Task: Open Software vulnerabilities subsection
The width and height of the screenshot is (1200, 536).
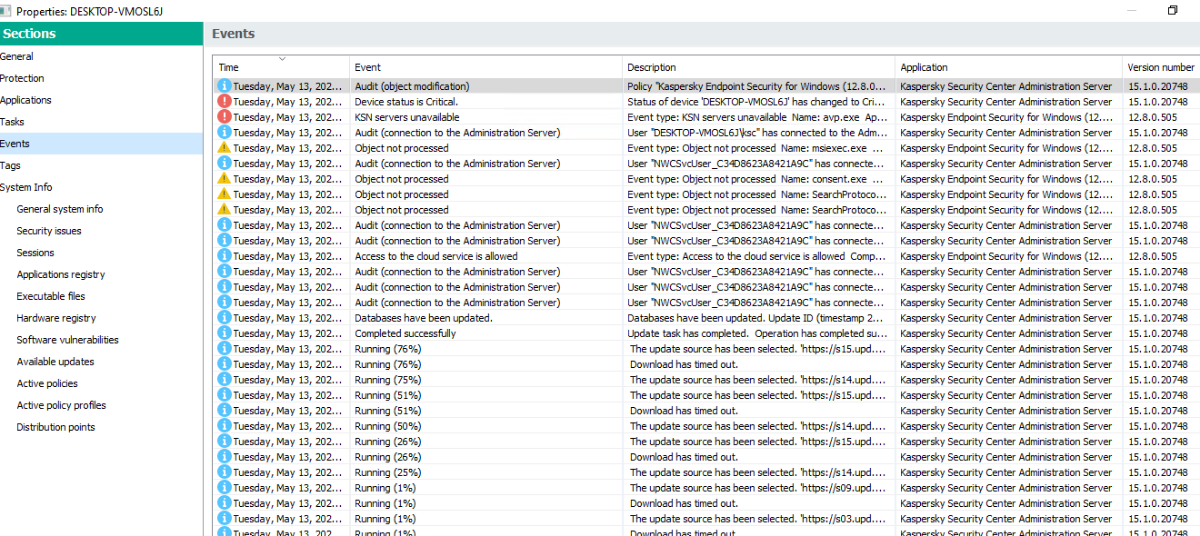Action: click(68, 340)
